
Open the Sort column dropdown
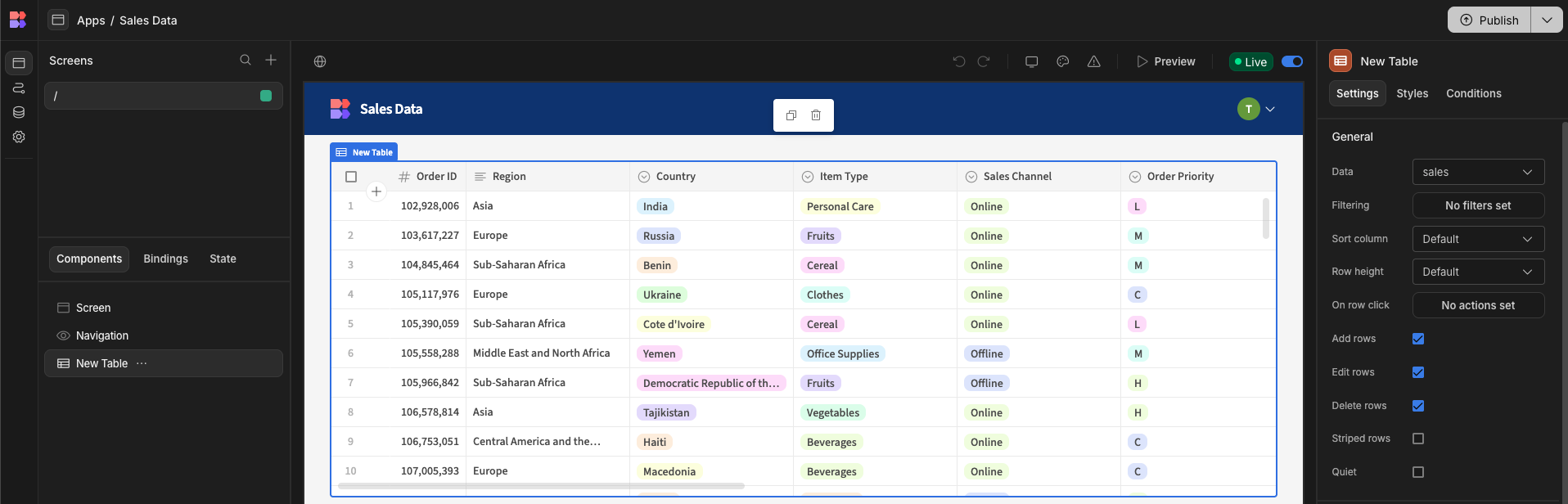(1478, 239)
